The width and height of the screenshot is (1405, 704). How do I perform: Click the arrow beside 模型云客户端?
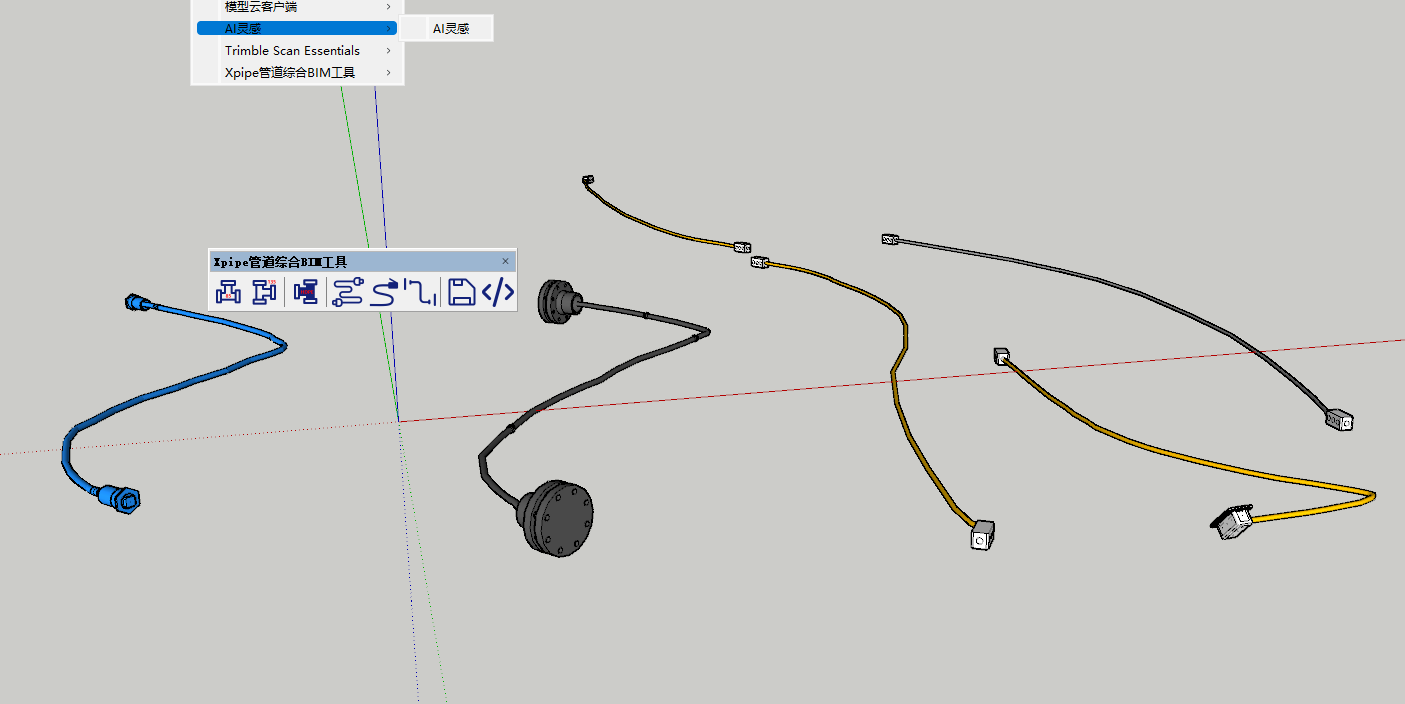coord(388,7)
